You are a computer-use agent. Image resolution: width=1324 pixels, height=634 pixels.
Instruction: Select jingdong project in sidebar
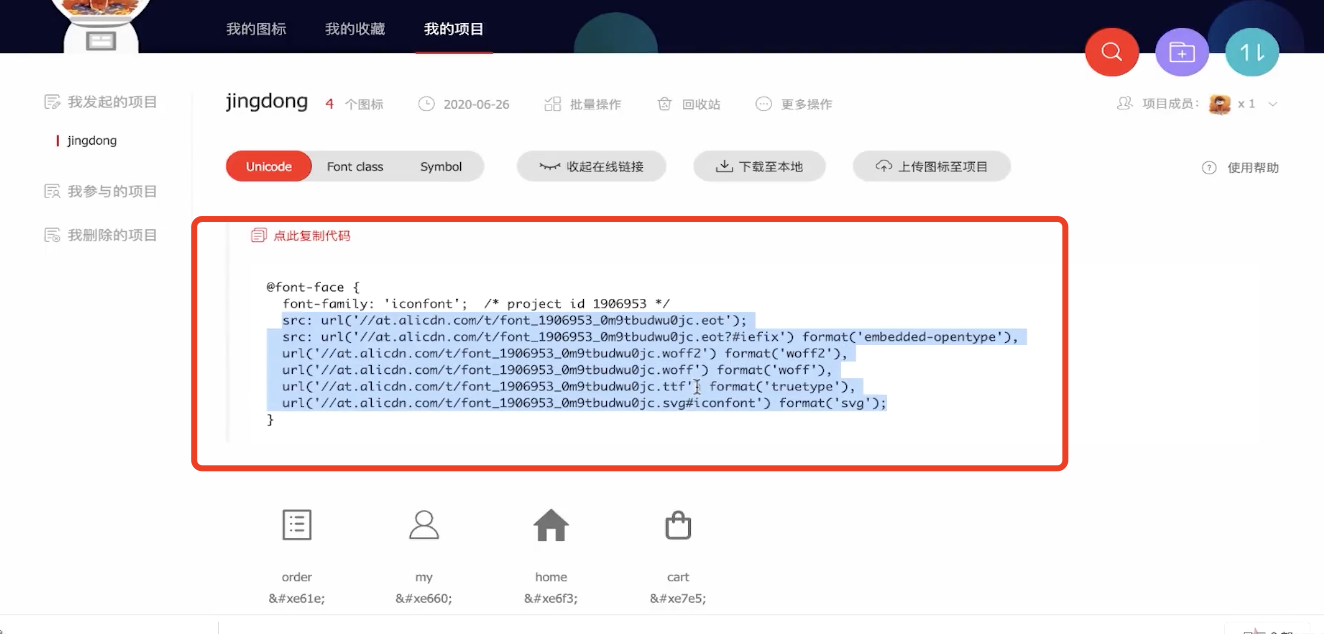click(x=92, y=141)
